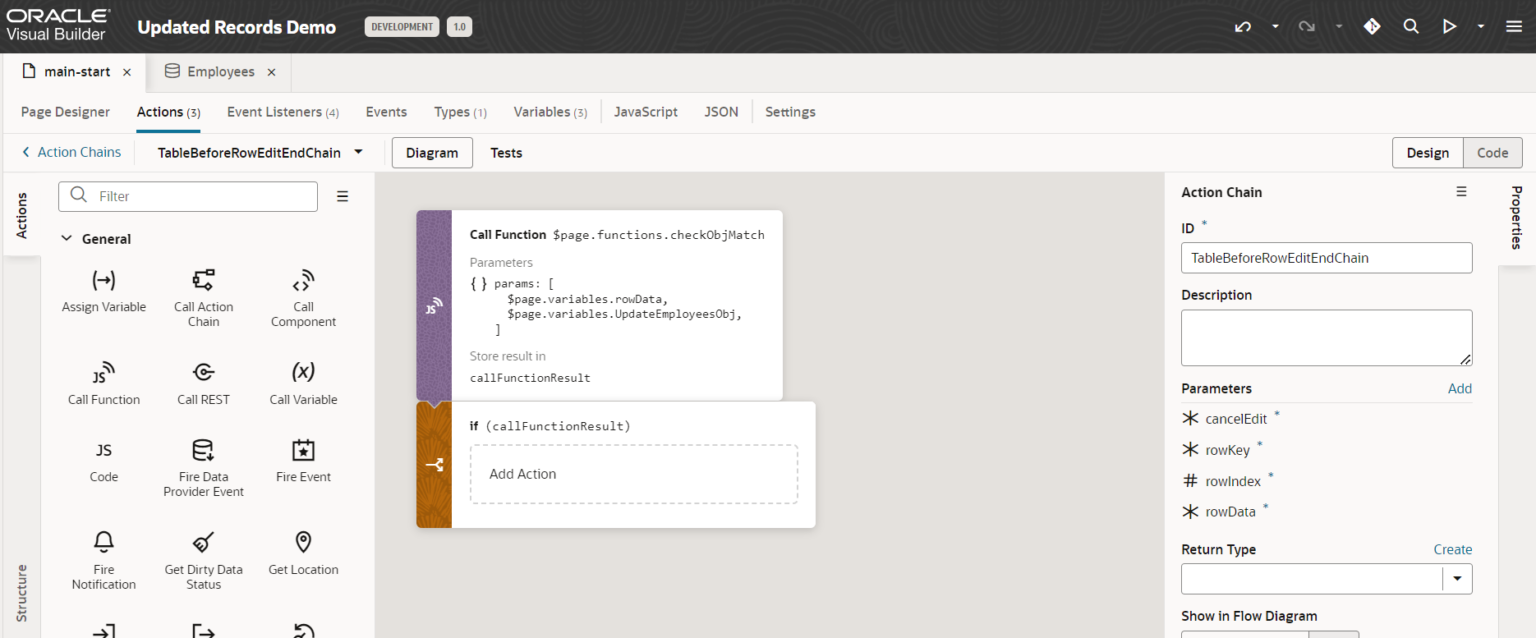
Task: Select the Assign Variable action icon
Action: coord(103,281)
